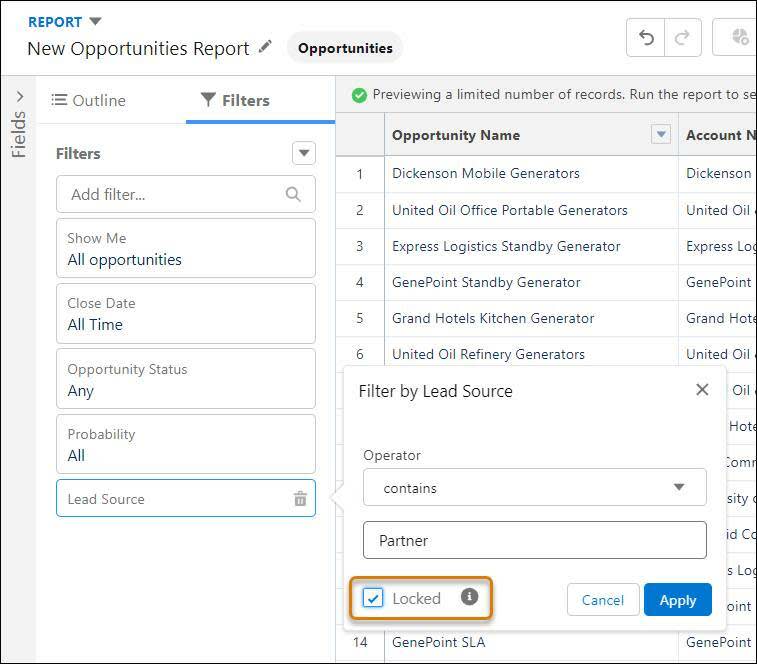Open the Filters options dropdown arrow
Screen dimensions: 757x664
tap(304, 153)
